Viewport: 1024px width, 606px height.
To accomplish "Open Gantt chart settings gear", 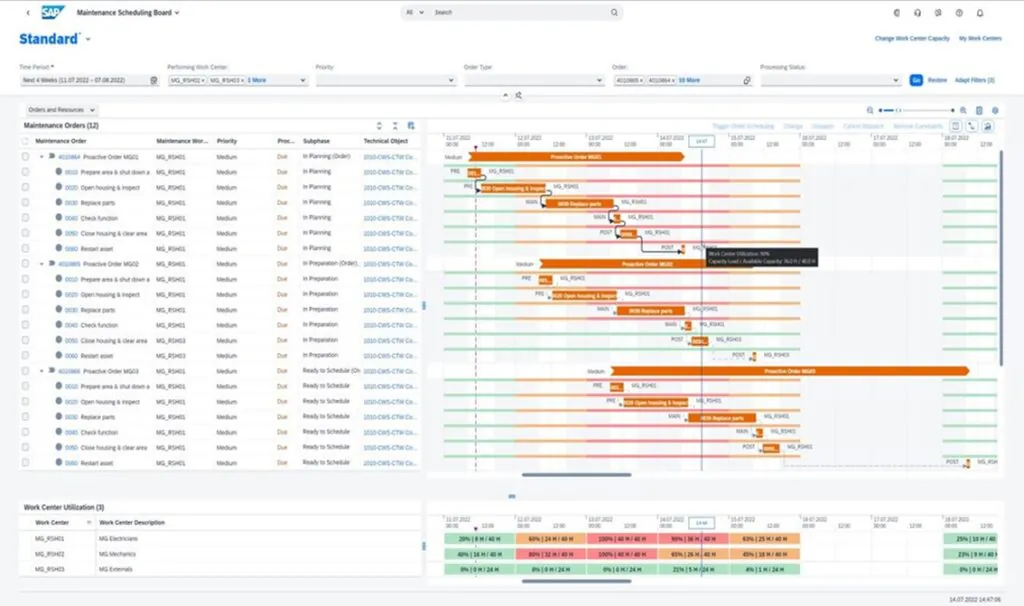I will point(995,110).
